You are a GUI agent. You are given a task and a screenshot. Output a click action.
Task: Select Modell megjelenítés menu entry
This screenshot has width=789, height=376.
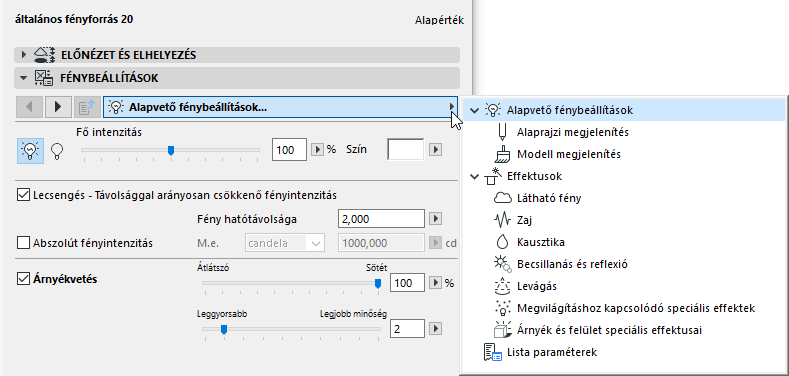click(x=569, y=154)
